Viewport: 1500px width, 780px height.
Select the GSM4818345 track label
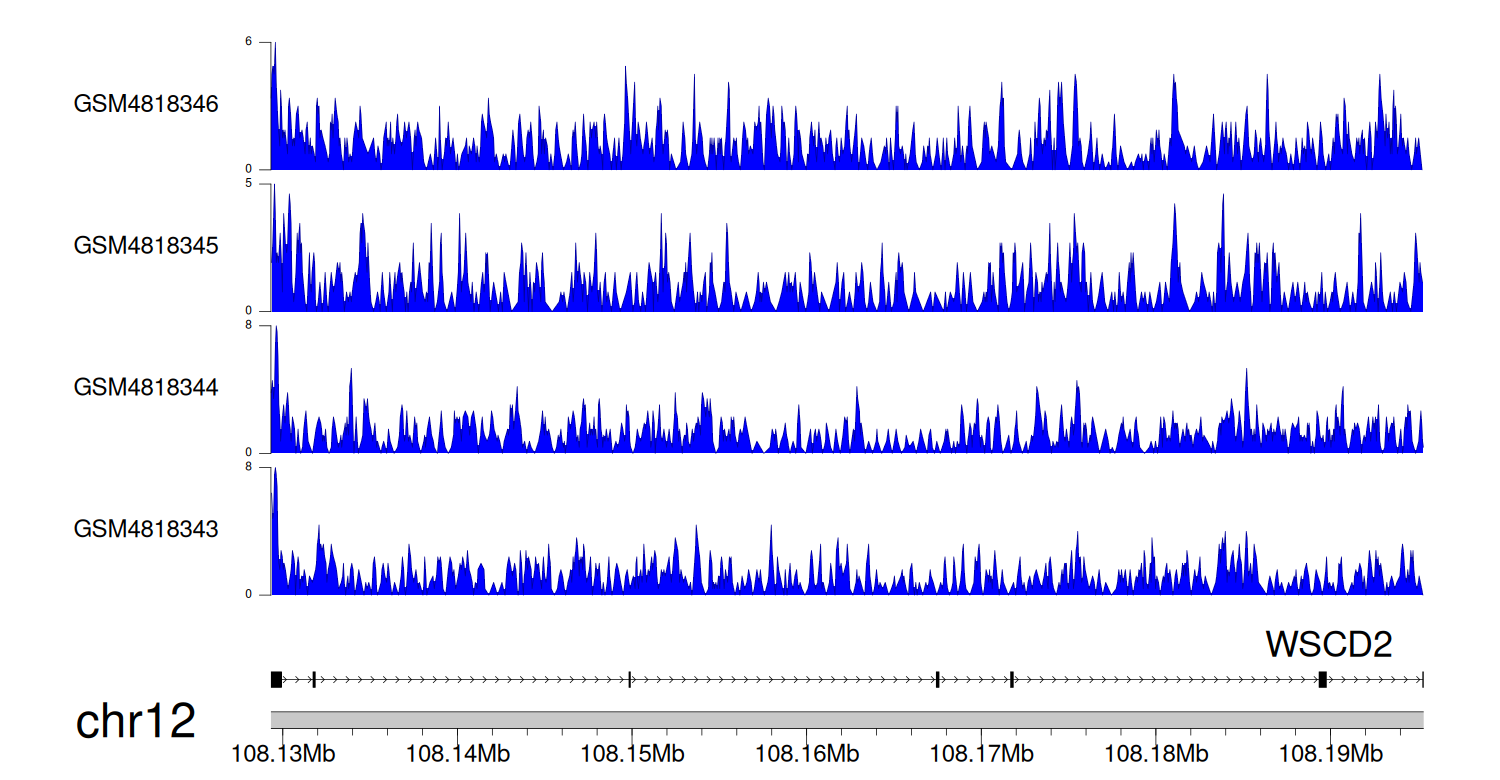[146, 246]
